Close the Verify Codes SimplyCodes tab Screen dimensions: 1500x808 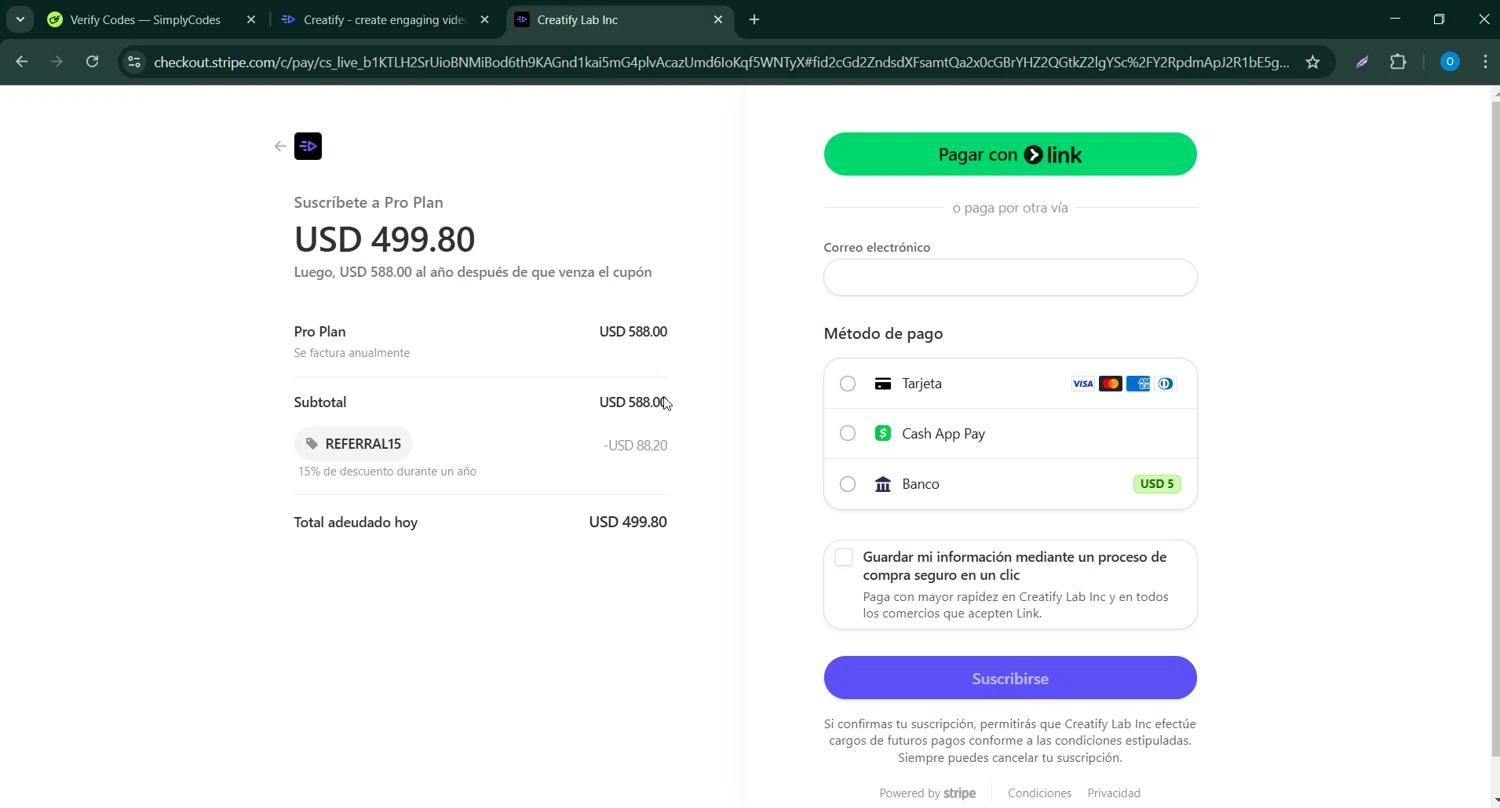[x=251, y=19]
